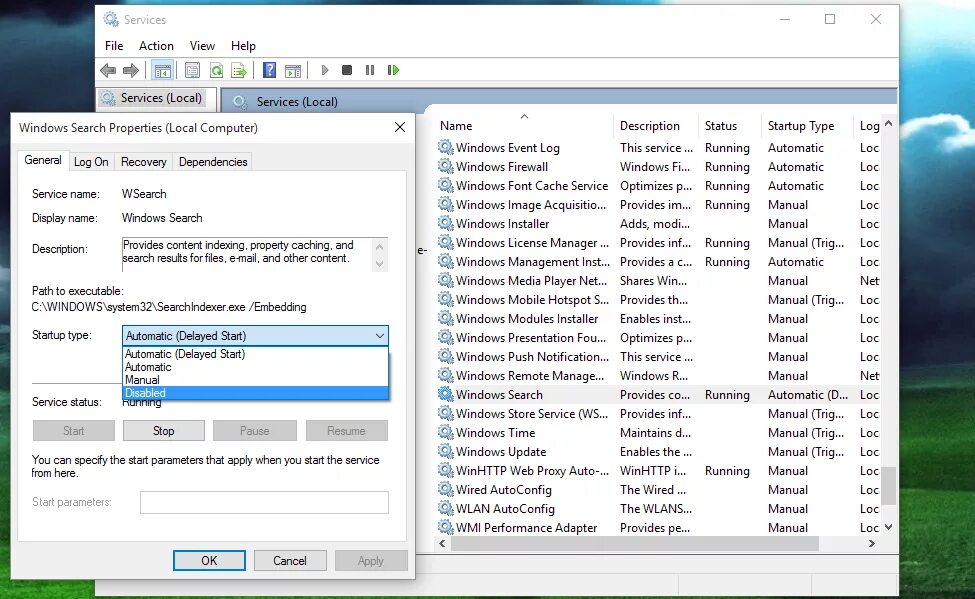This screenshot has width=975, height=599.
Task: Start service using the toolbar play icon
Action: 325,70
